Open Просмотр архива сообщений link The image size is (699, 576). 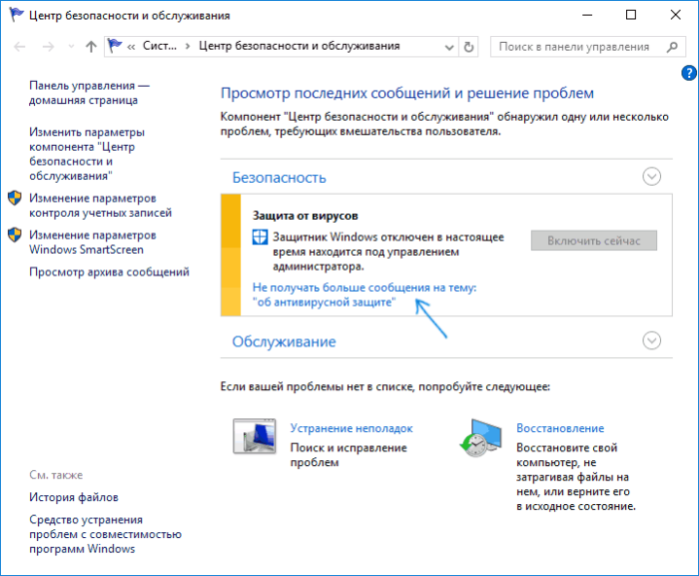[x=109, y=272]
